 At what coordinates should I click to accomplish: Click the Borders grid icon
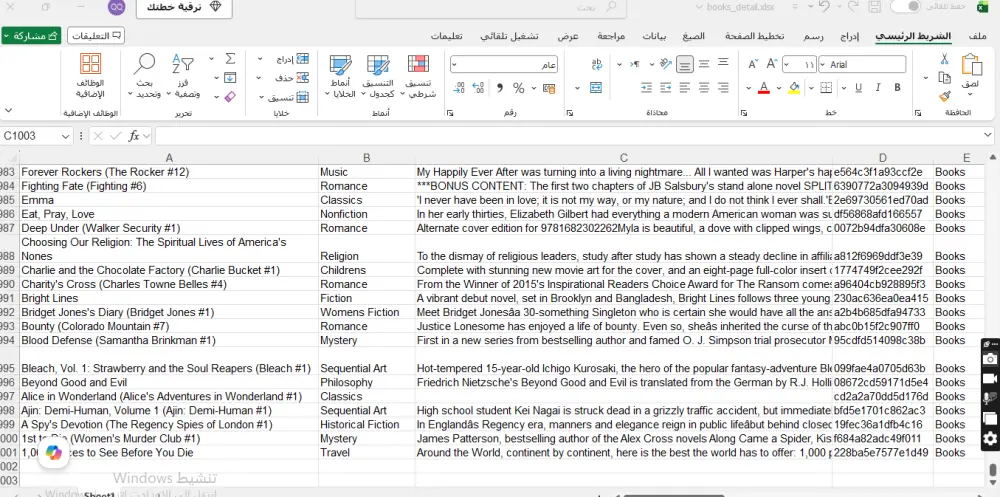pyautogui.click(x=826, y=87)
